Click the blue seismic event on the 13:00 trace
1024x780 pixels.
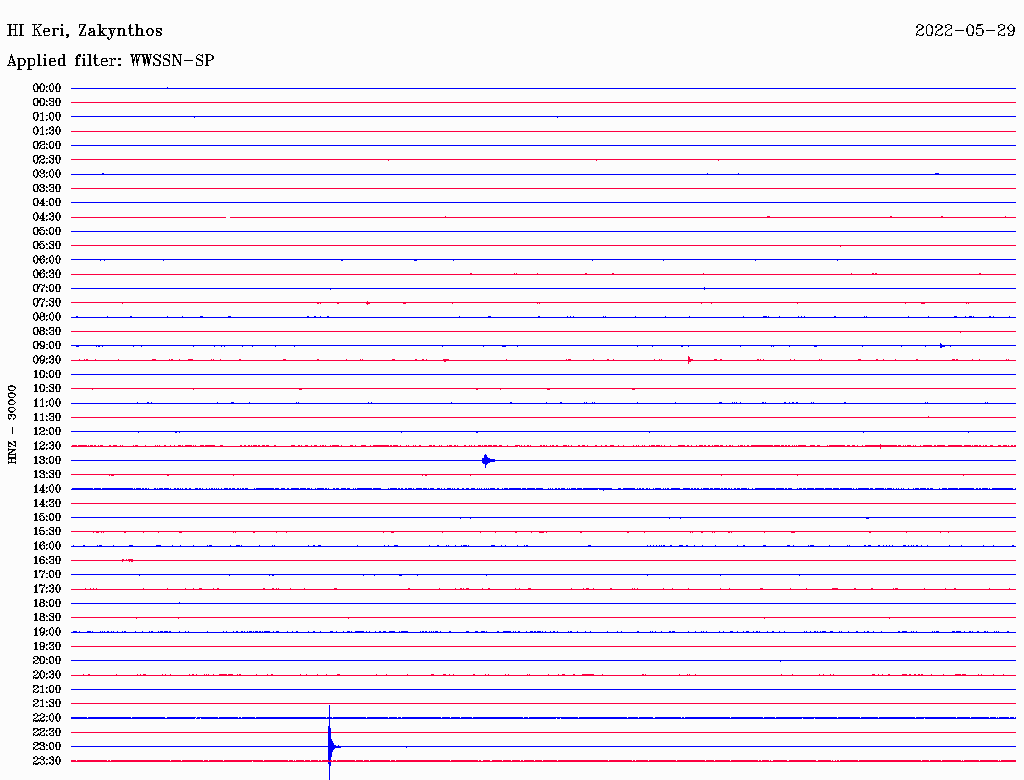[488, 461]
